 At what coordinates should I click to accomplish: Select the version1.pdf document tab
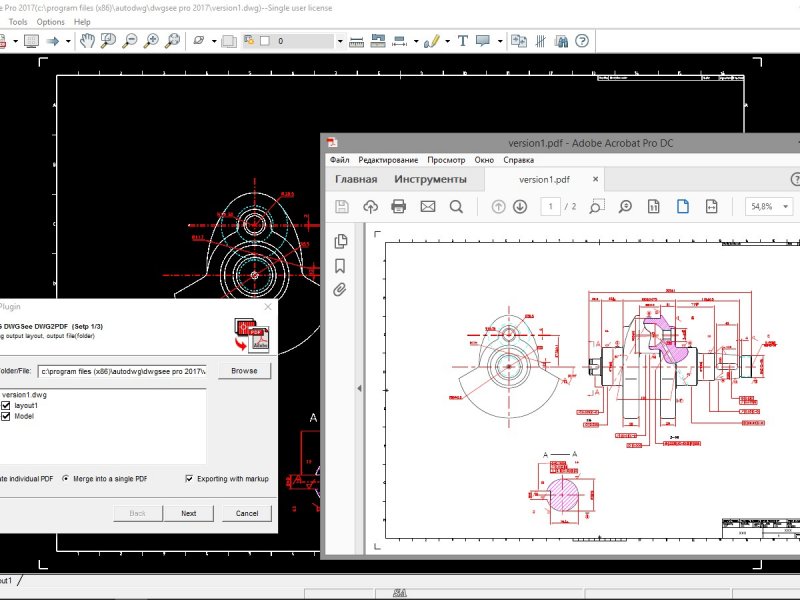[544, 180]
